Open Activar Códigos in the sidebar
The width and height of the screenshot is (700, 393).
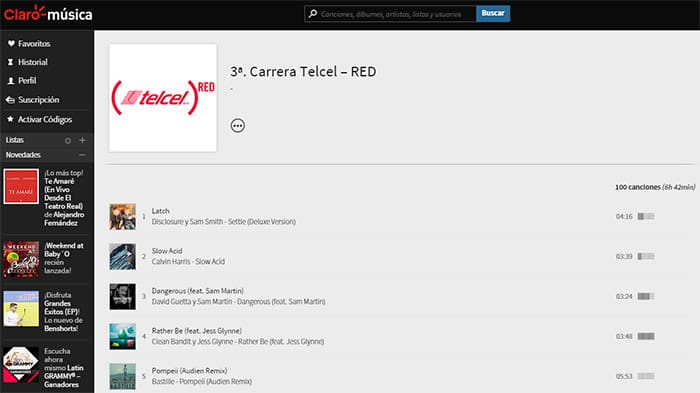(x=45, y=120)
